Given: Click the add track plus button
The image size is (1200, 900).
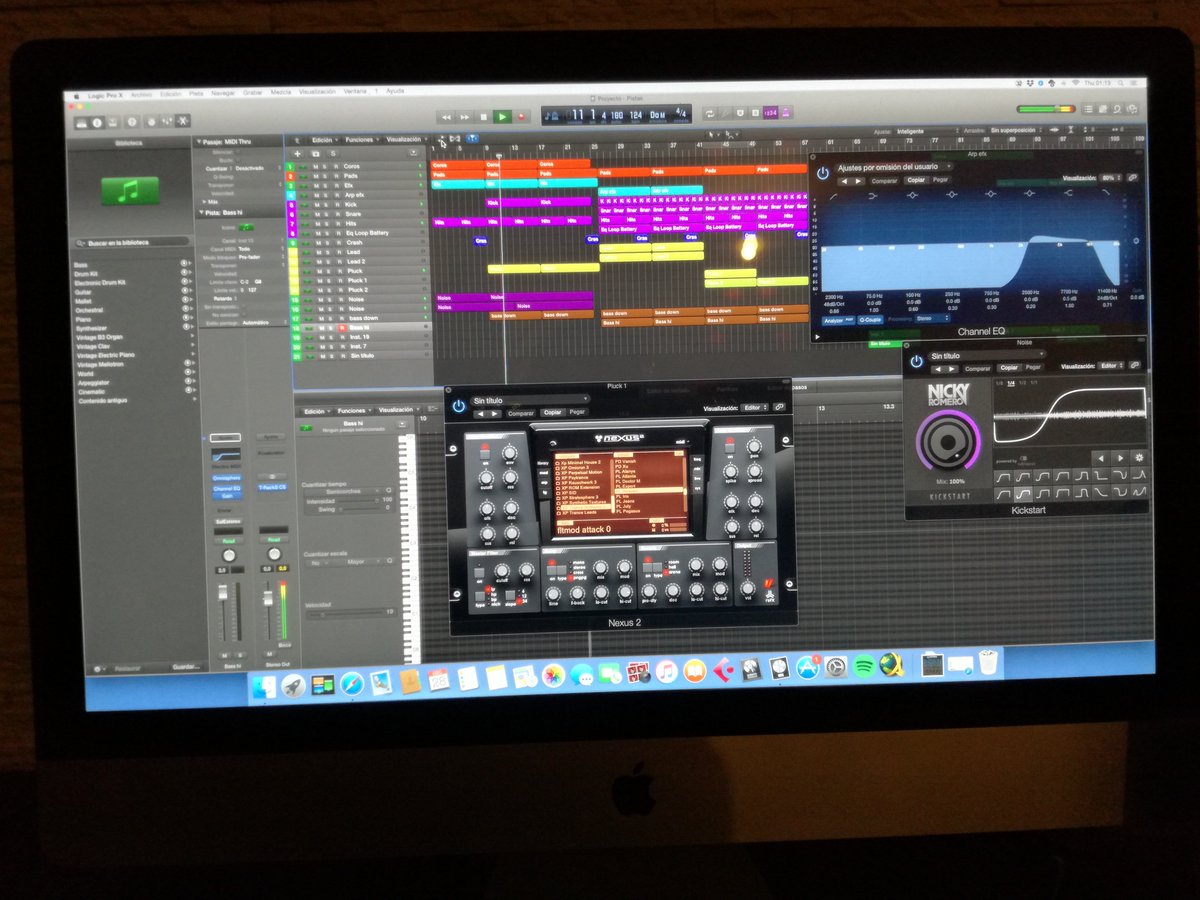Looking at the screenshot, I should pyautogui.click(x=299, y=153).
